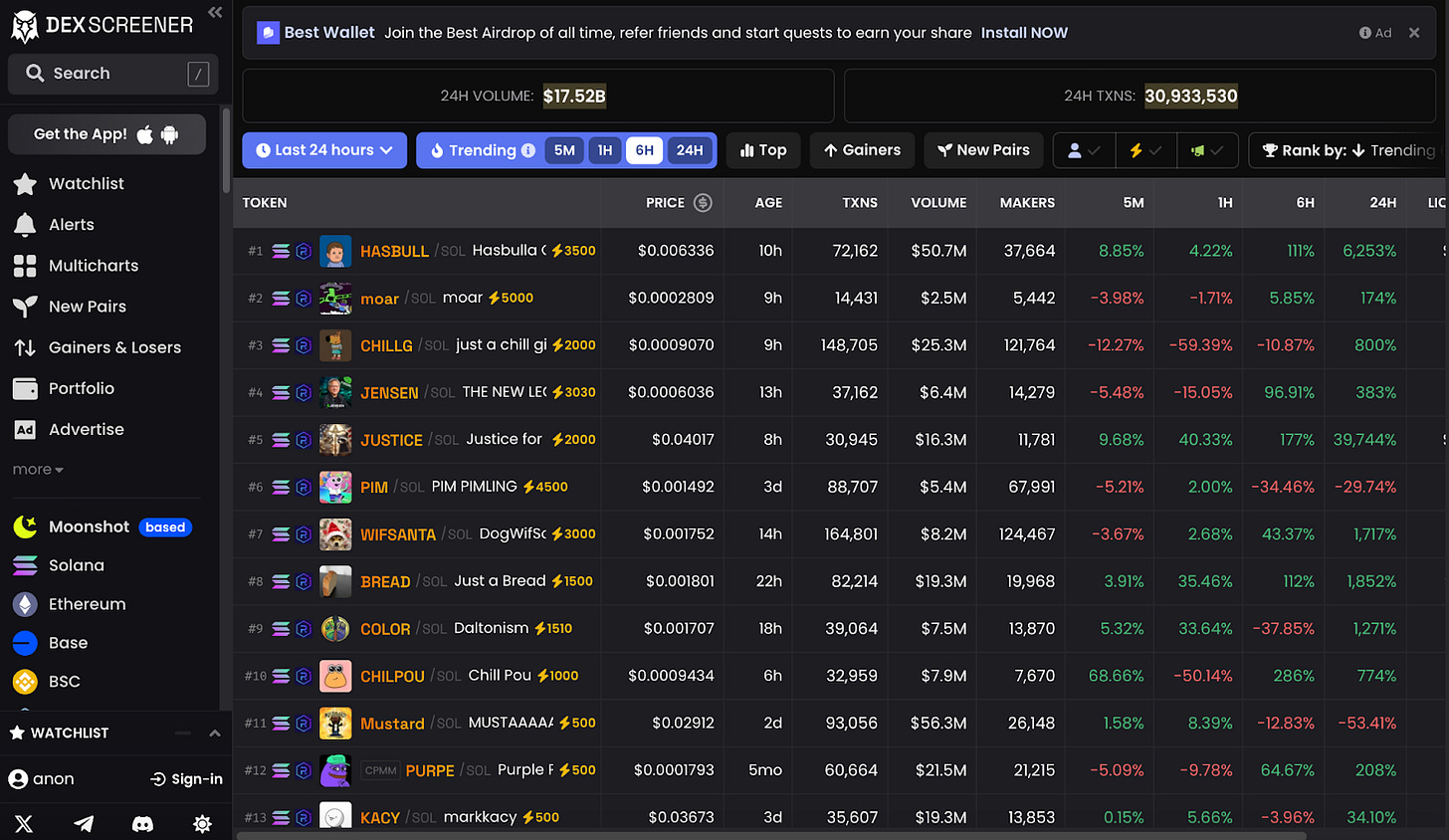
Task: Switch trending timeframe to 5M
Action: tap(564, 150)
